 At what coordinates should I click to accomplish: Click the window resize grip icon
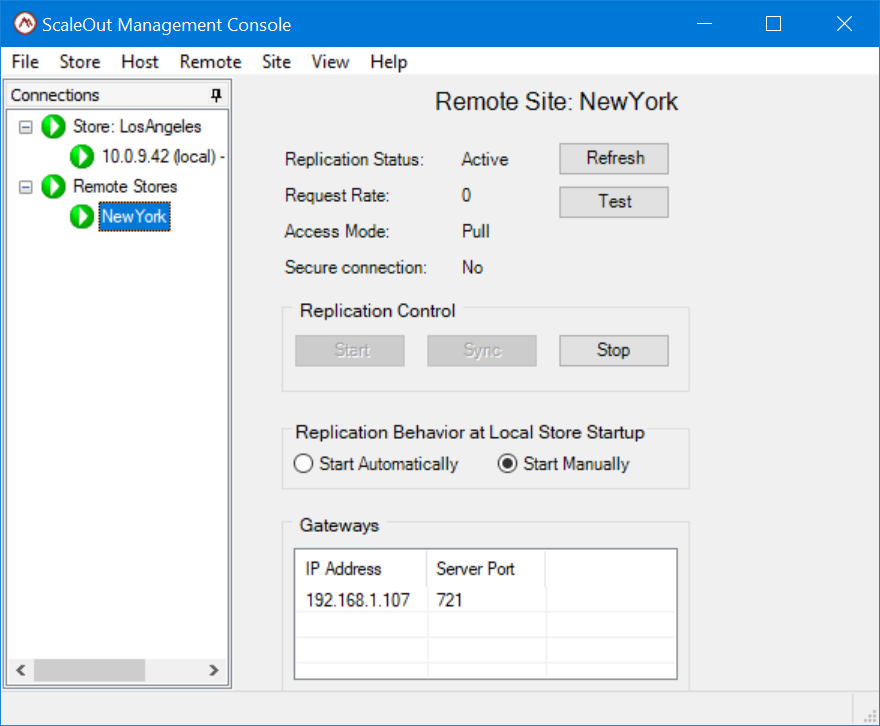[x=870, y=716]
